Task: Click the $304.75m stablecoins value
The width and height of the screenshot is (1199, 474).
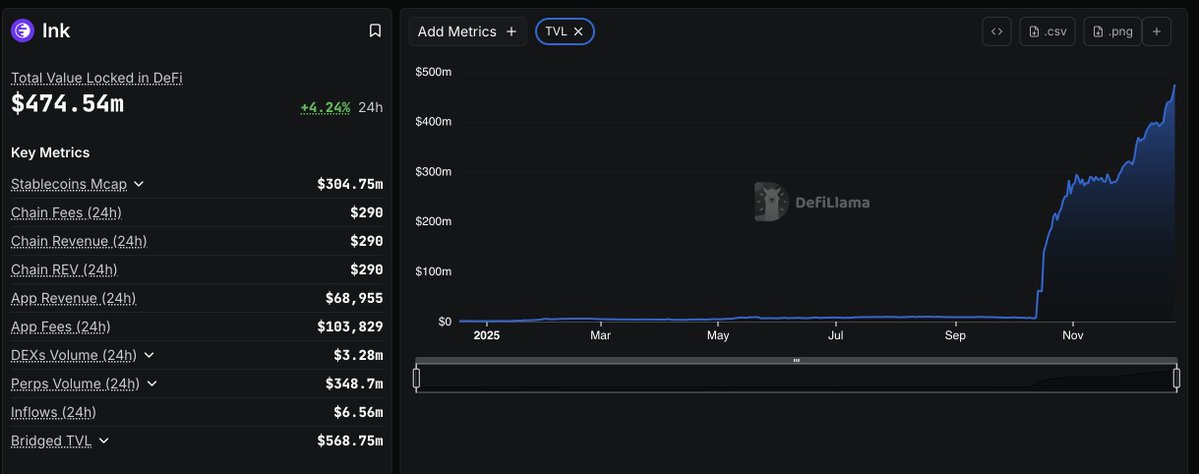Action: (x=350, y=183)
